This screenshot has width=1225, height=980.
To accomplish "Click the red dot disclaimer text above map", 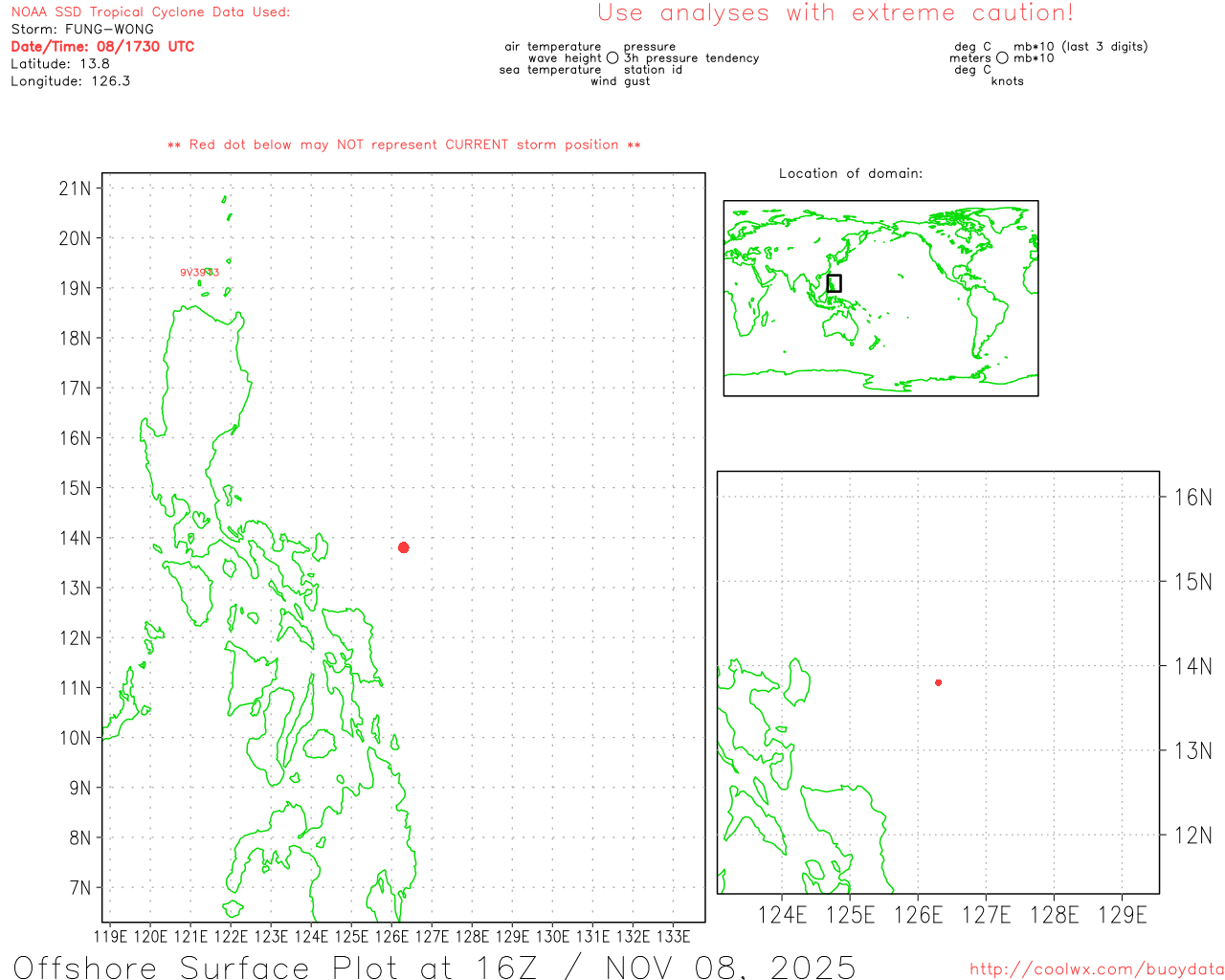I will [x=404, y=145].
